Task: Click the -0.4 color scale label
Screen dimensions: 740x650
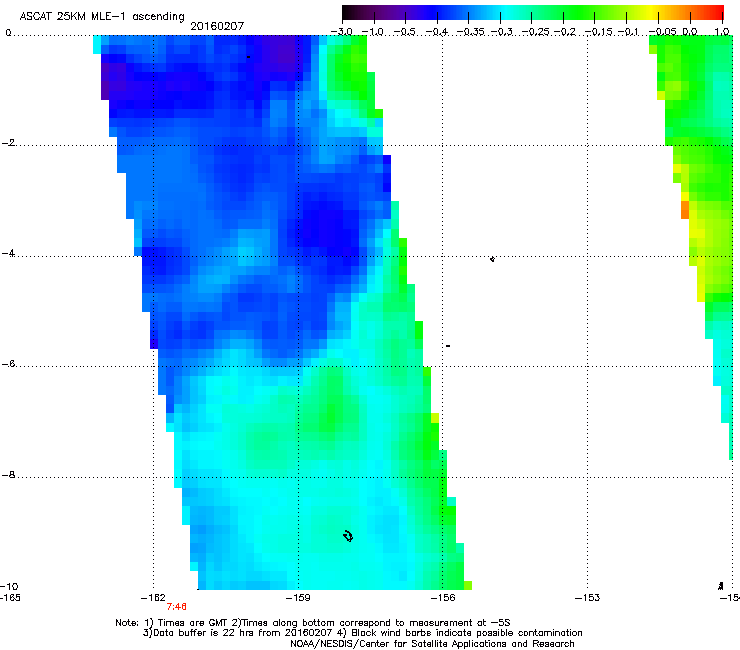Action: point(437,32)
